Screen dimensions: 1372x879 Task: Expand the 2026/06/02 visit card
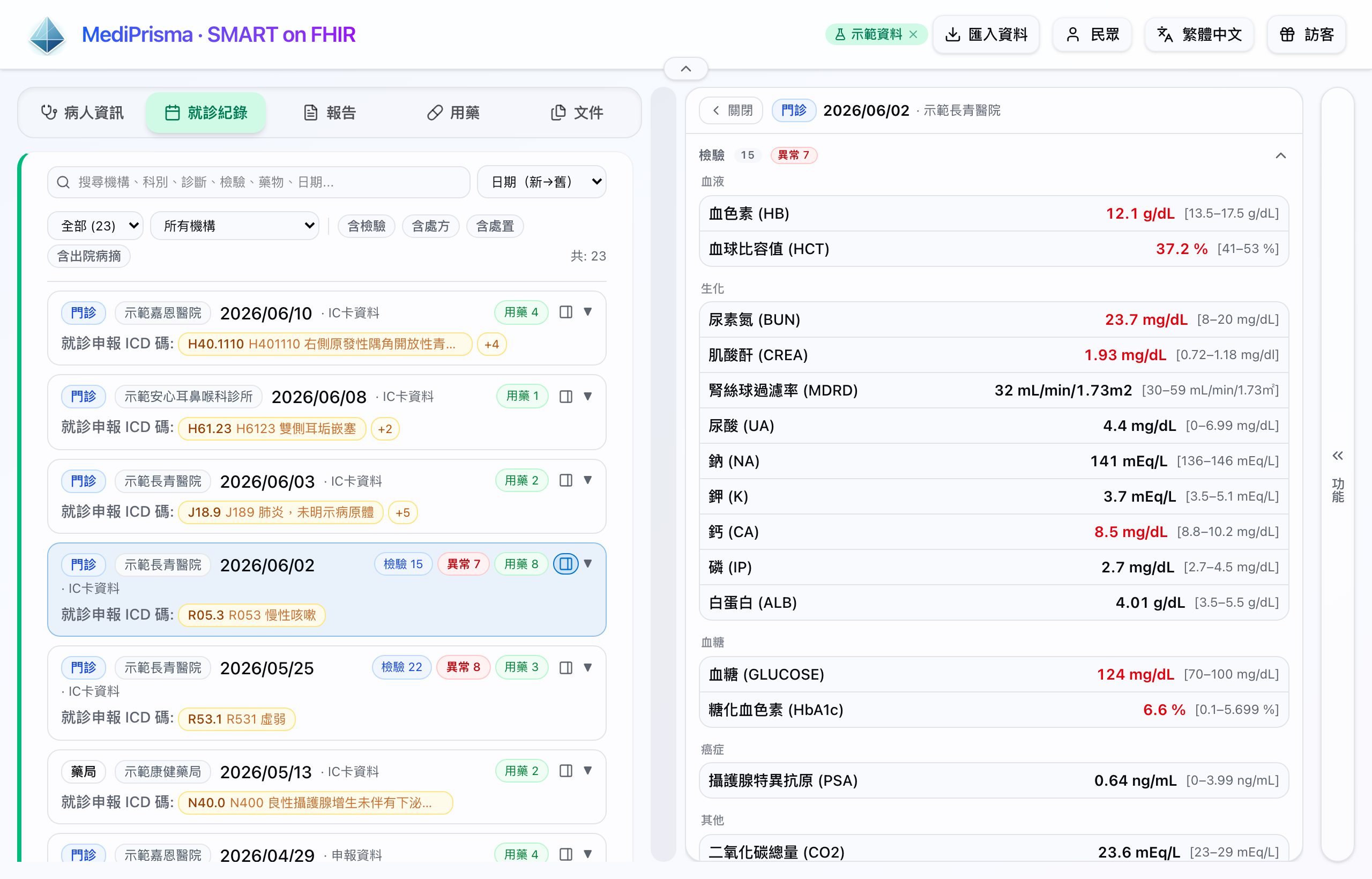pos(588,564)
